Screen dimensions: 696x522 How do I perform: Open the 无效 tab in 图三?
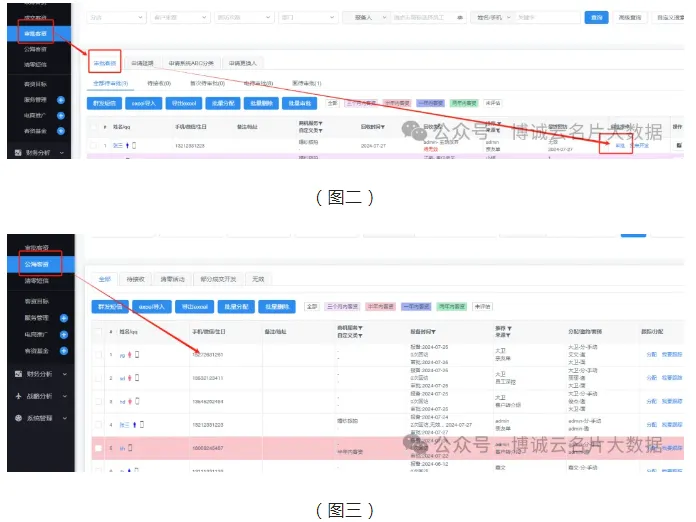coord(258,280)
